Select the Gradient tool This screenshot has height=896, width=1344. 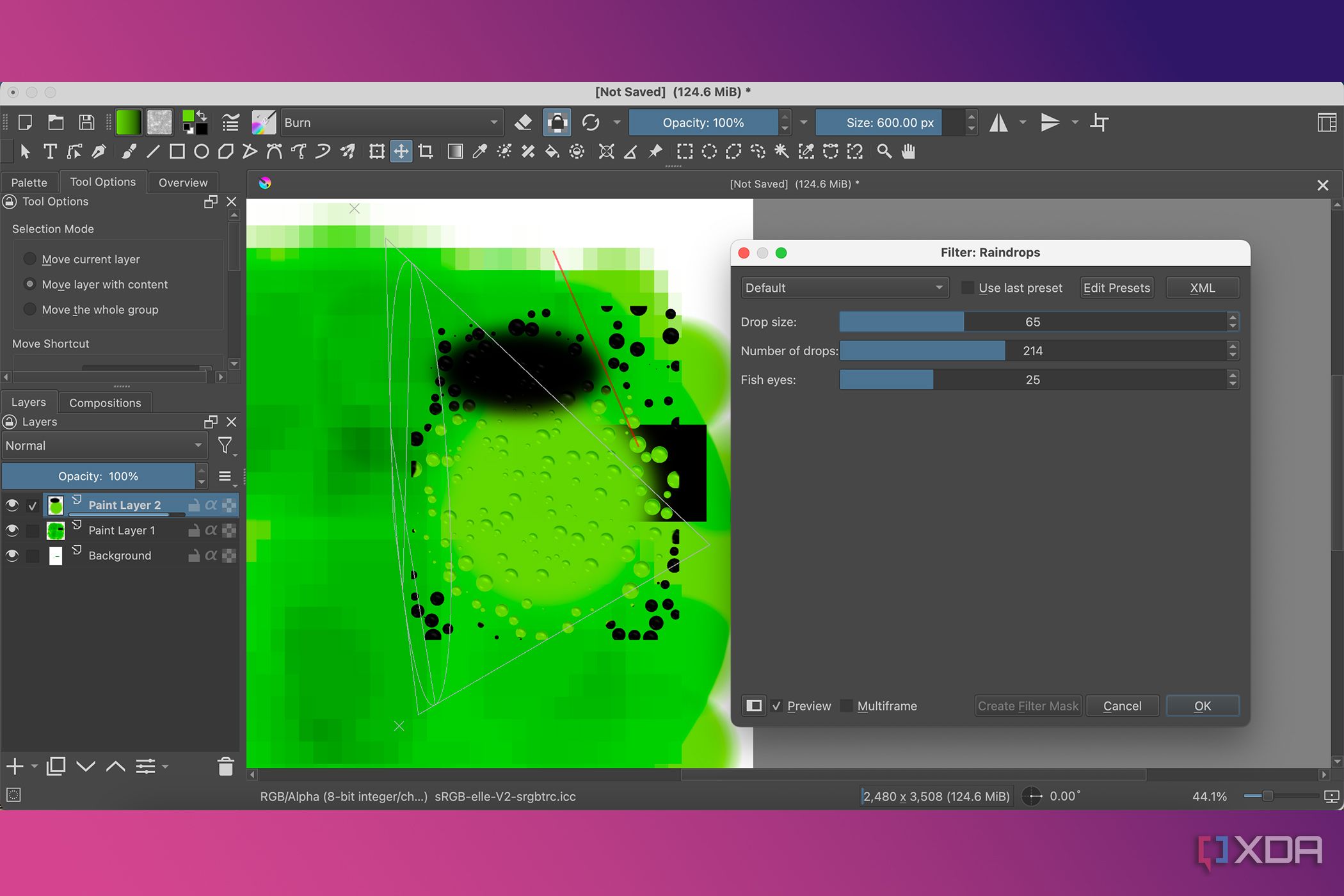[x=455, y=152]
